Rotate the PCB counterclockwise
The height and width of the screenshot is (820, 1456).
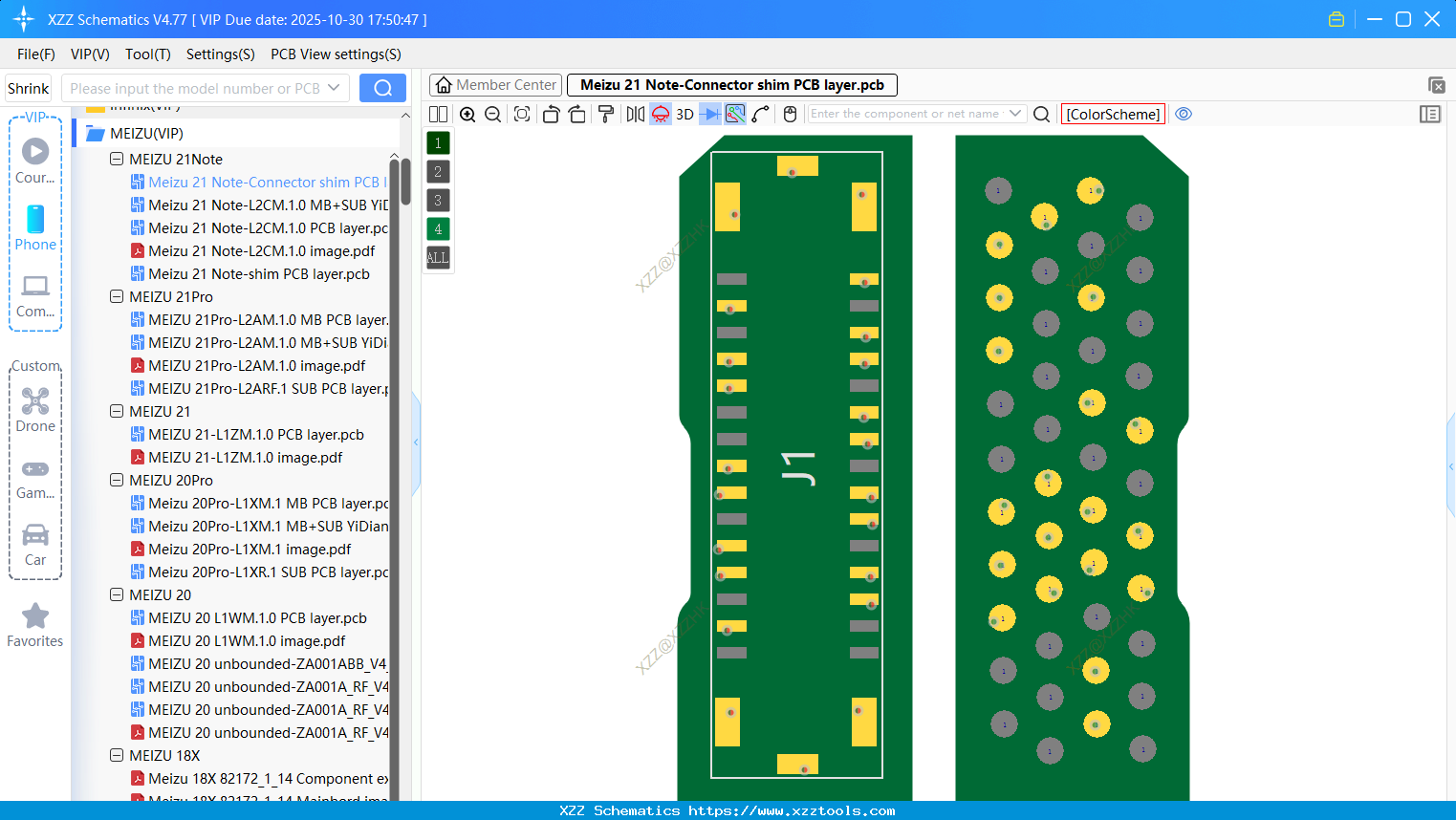(551, 115)
